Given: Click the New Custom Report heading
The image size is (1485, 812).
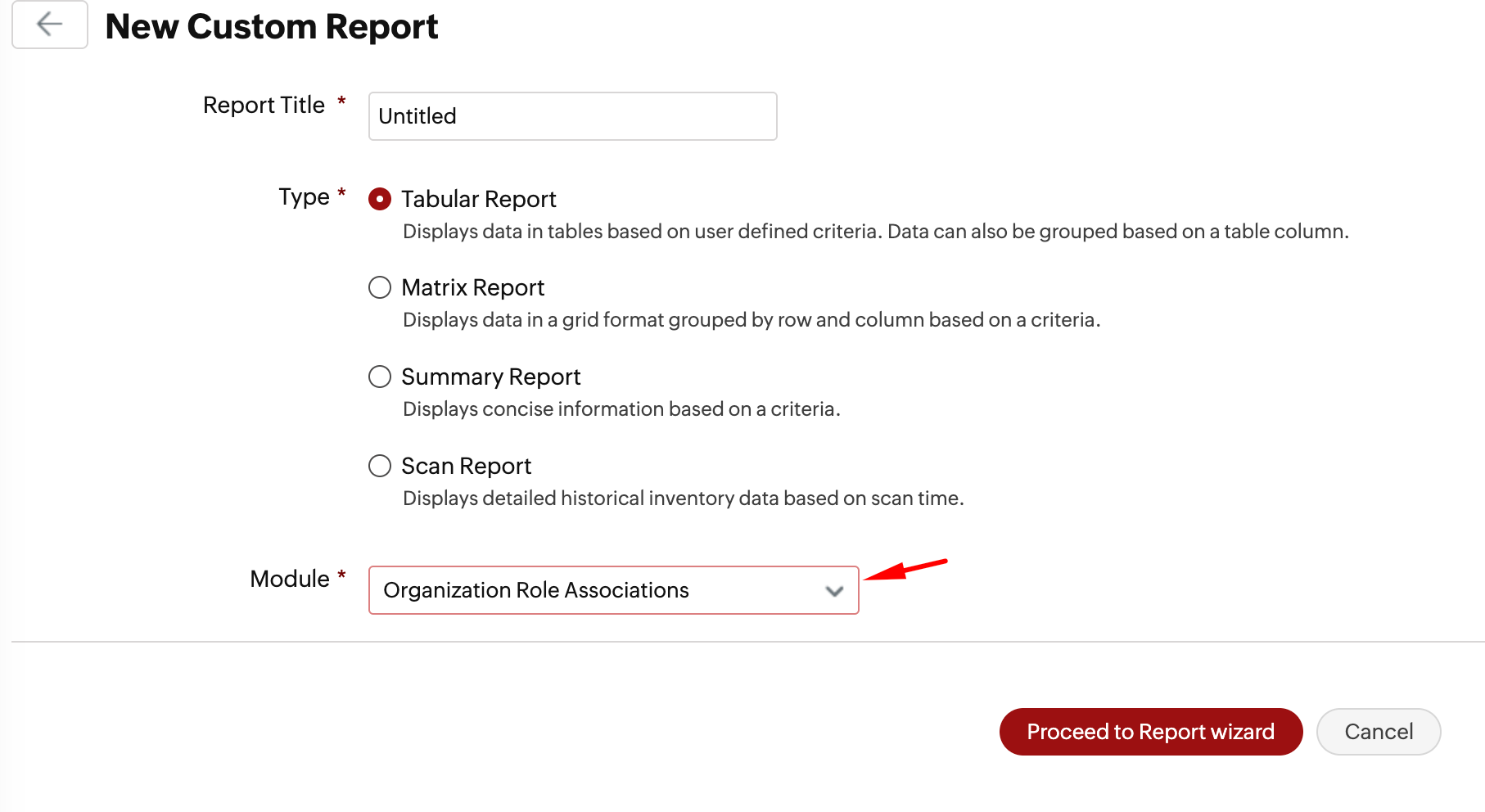Looking at the screenshot, I should click(x=272, y=26).
